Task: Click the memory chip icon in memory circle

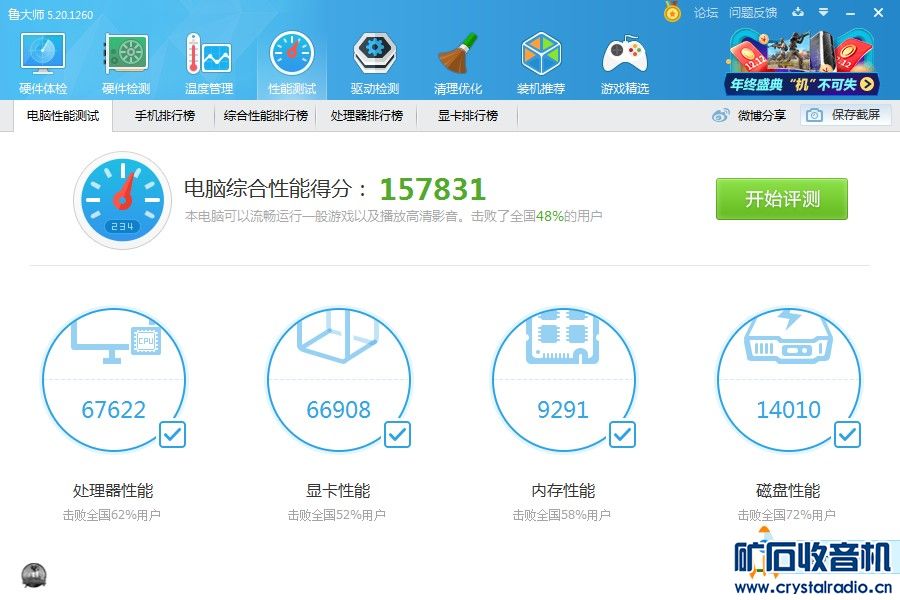Action: pyautogui.click(x=562, y=337)
